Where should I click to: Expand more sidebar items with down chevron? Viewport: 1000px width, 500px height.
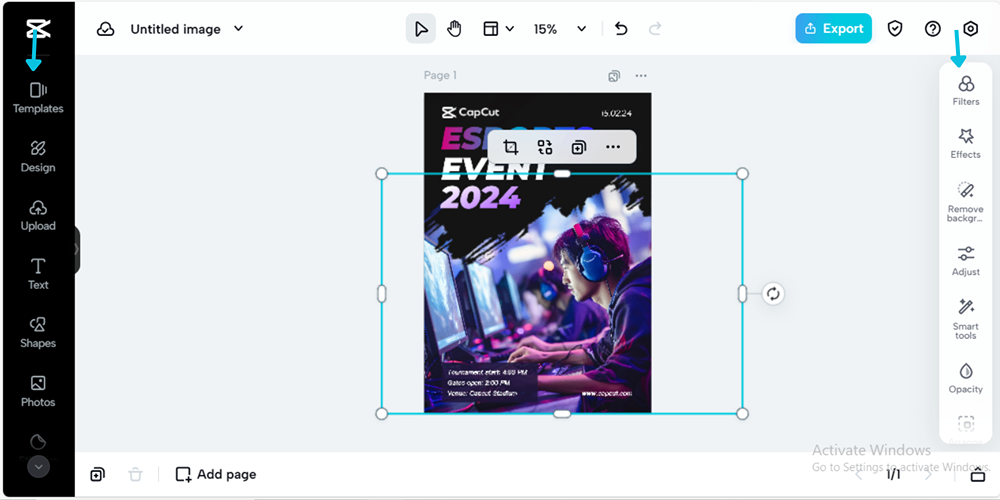(x=38, y=467)
